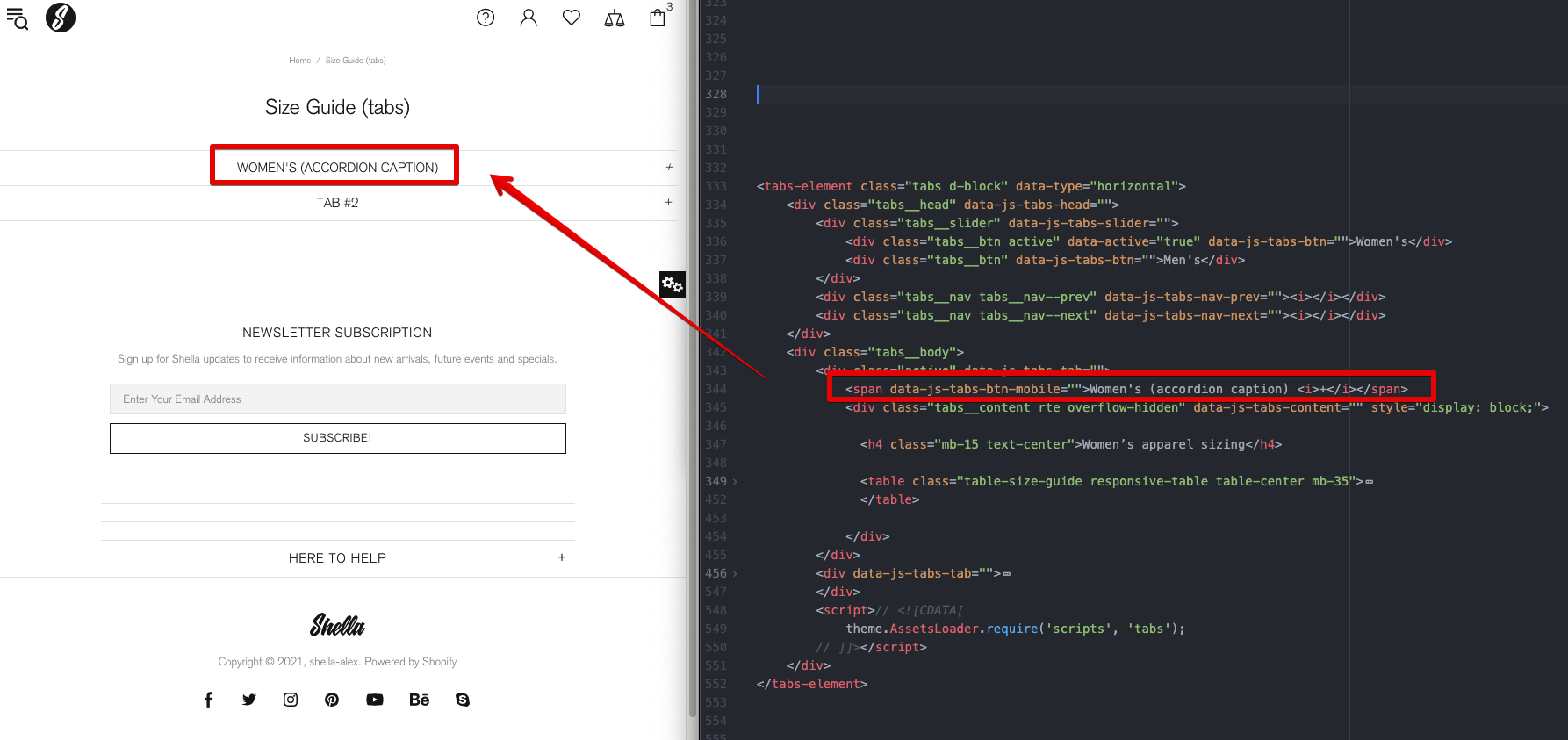Screen dimensions: 1568x740
Task: Click the Newsletter Subscription heading
Action: (x=337, y=333)
